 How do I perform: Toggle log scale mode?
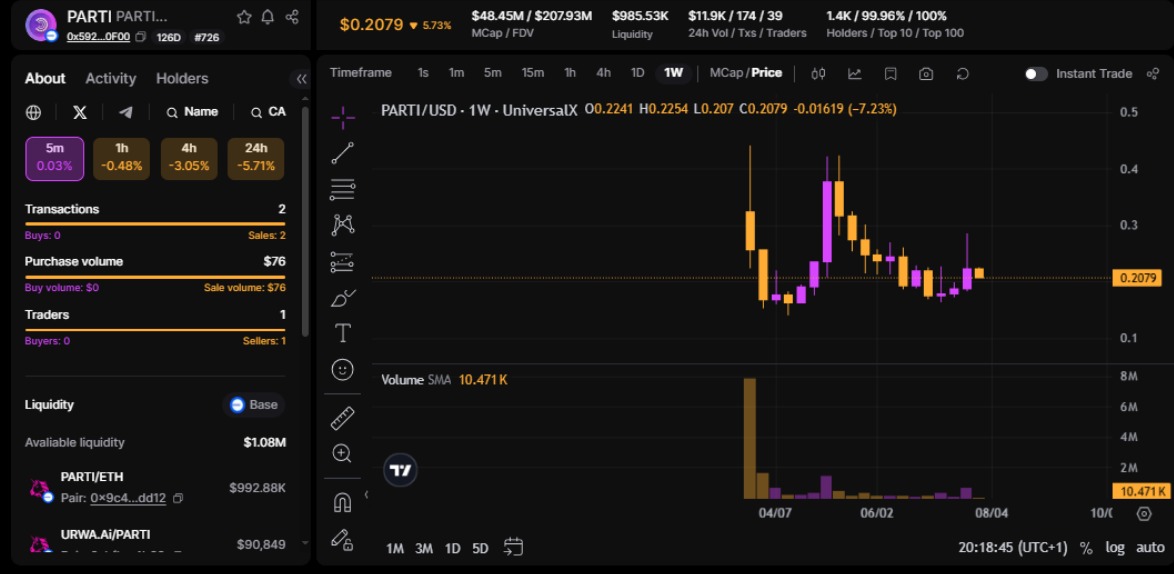(x=1115, y=548)
